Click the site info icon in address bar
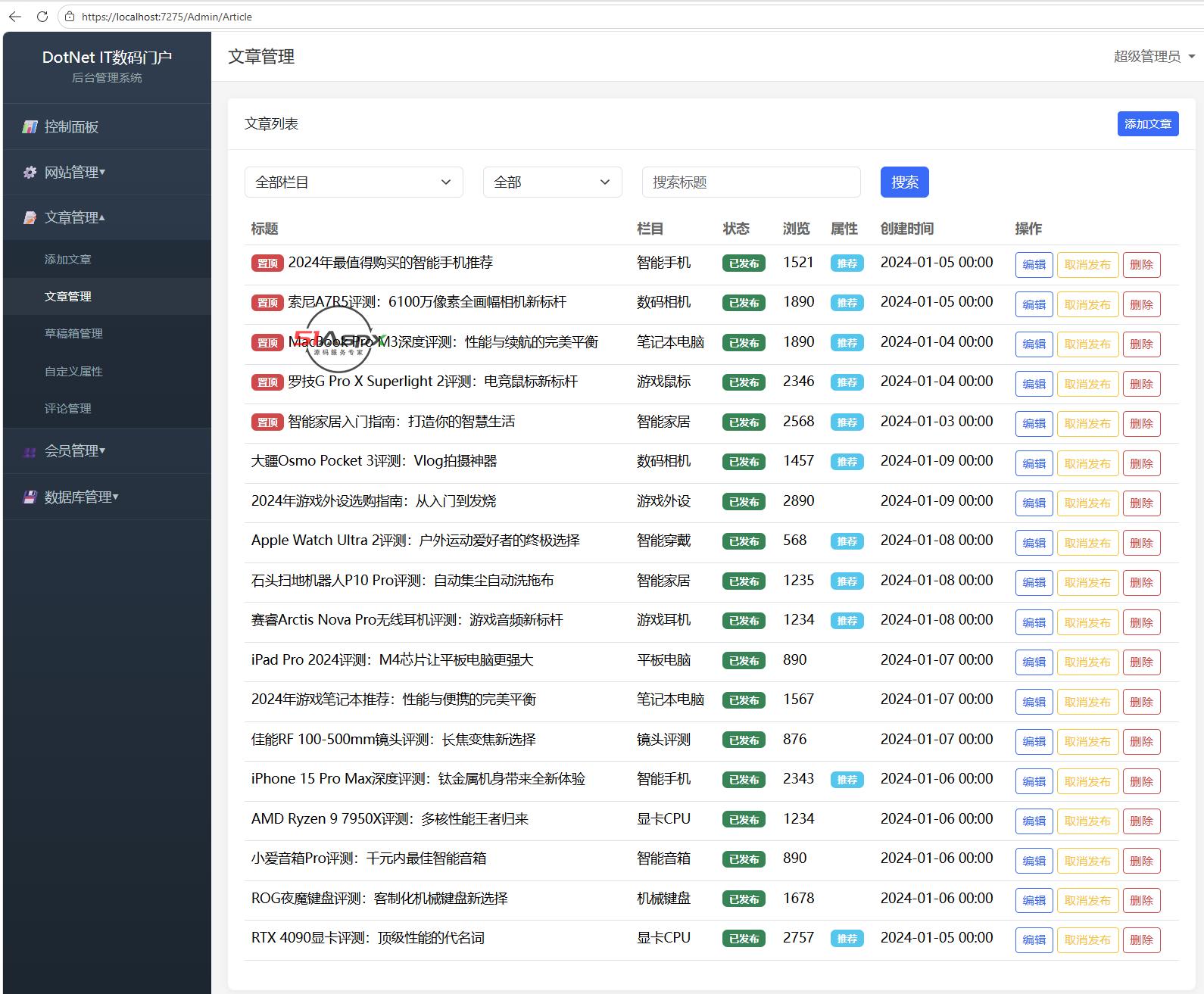The width and height of the screenshot is (1204, 994). (x=70, y=16)
